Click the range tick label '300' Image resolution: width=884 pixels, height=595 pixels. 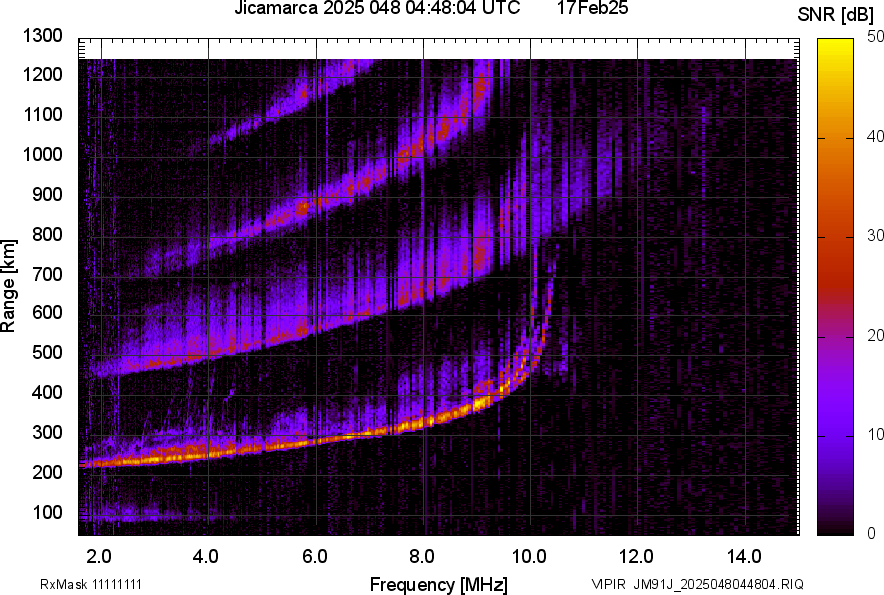click(x=47, y=432)
